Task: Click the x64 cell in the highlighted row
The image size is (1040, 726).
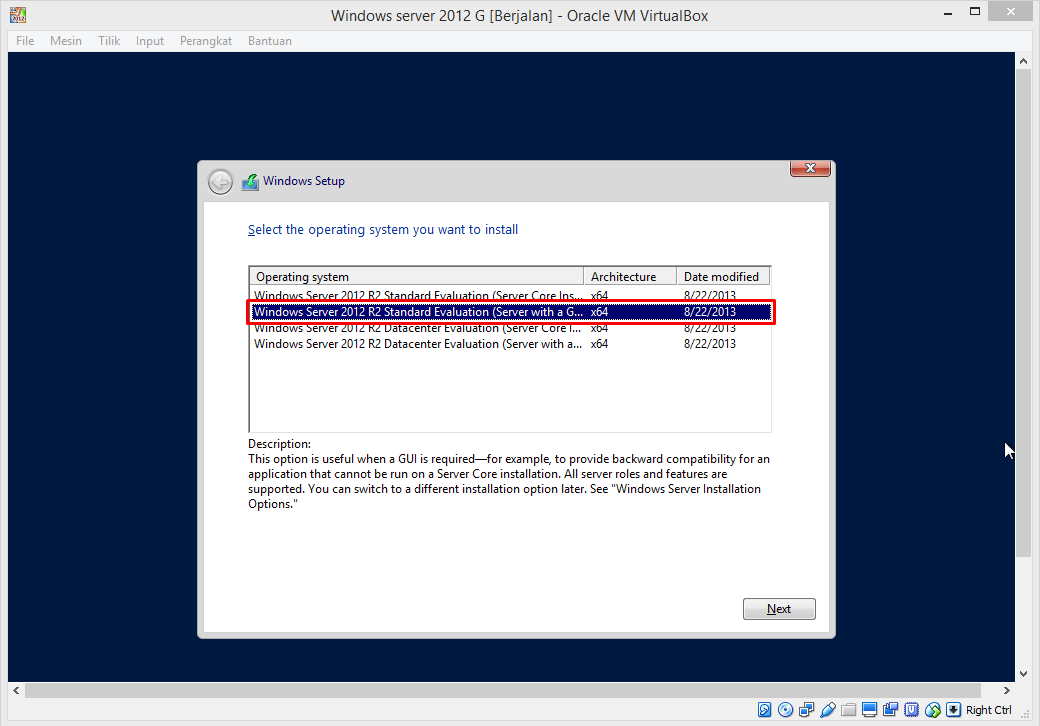Action: coord(600,312)
